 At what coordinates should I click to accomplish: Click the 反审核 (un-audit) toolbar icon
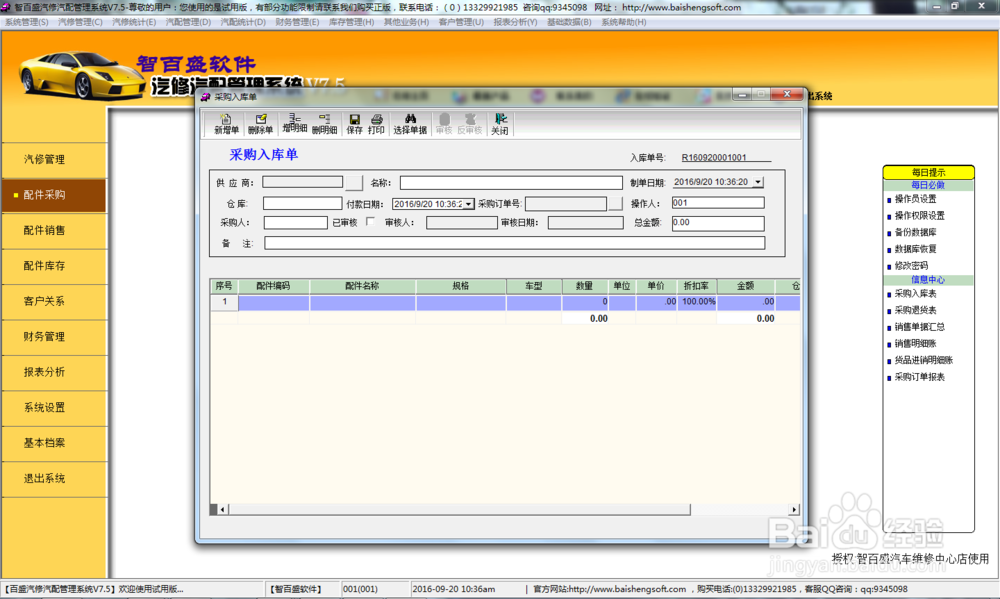point(469,124)
